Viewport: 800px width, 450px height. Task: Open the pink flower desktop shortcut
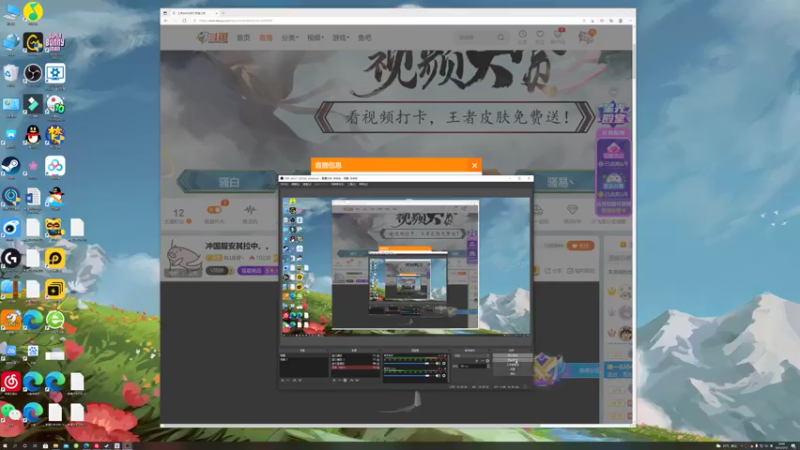[x=33, y=166]
